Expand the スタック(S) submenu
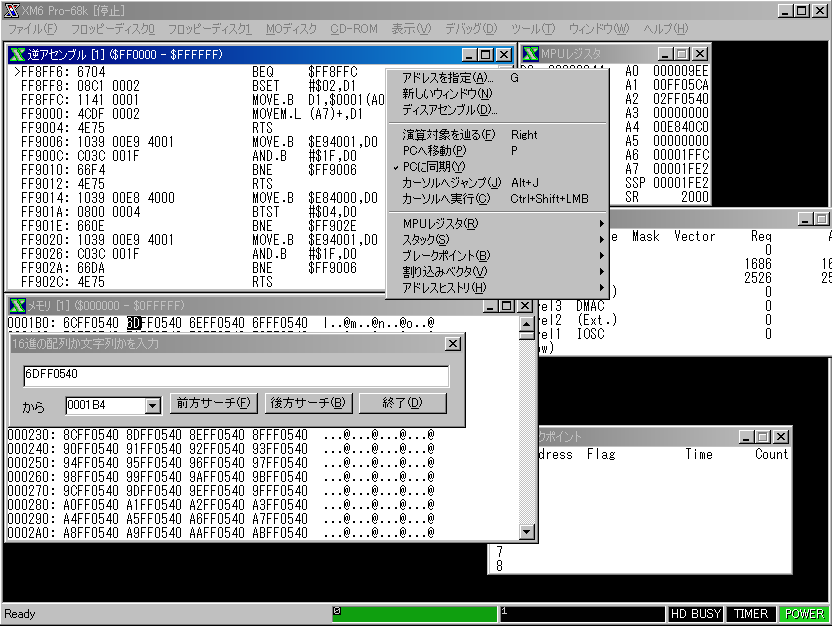The height and width of the screenshot is (626, 832). pos(497,240)
